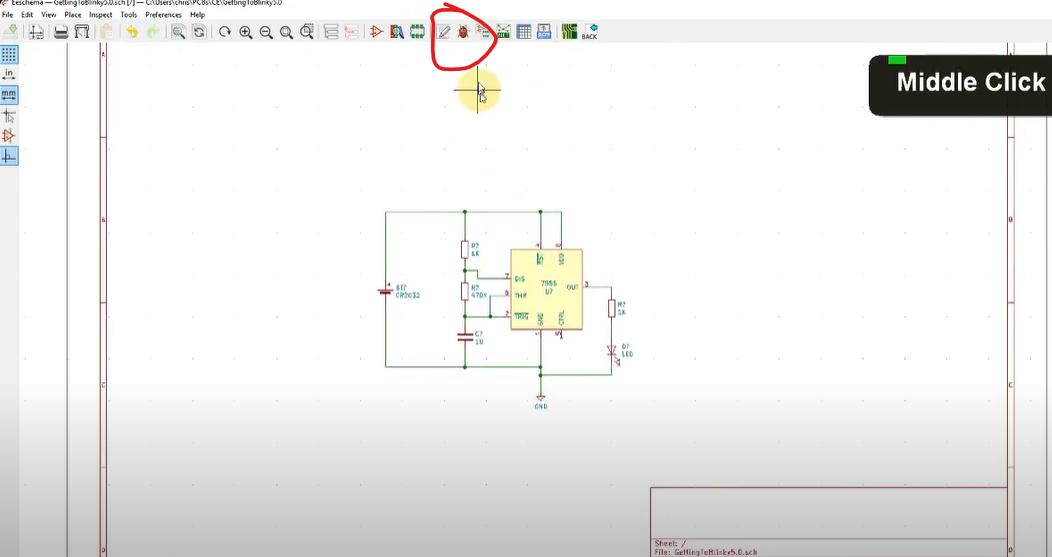The width and height of the screenshot is (1052, 557).
Task: Toggle hidden pins display
Action: [9, 136]
